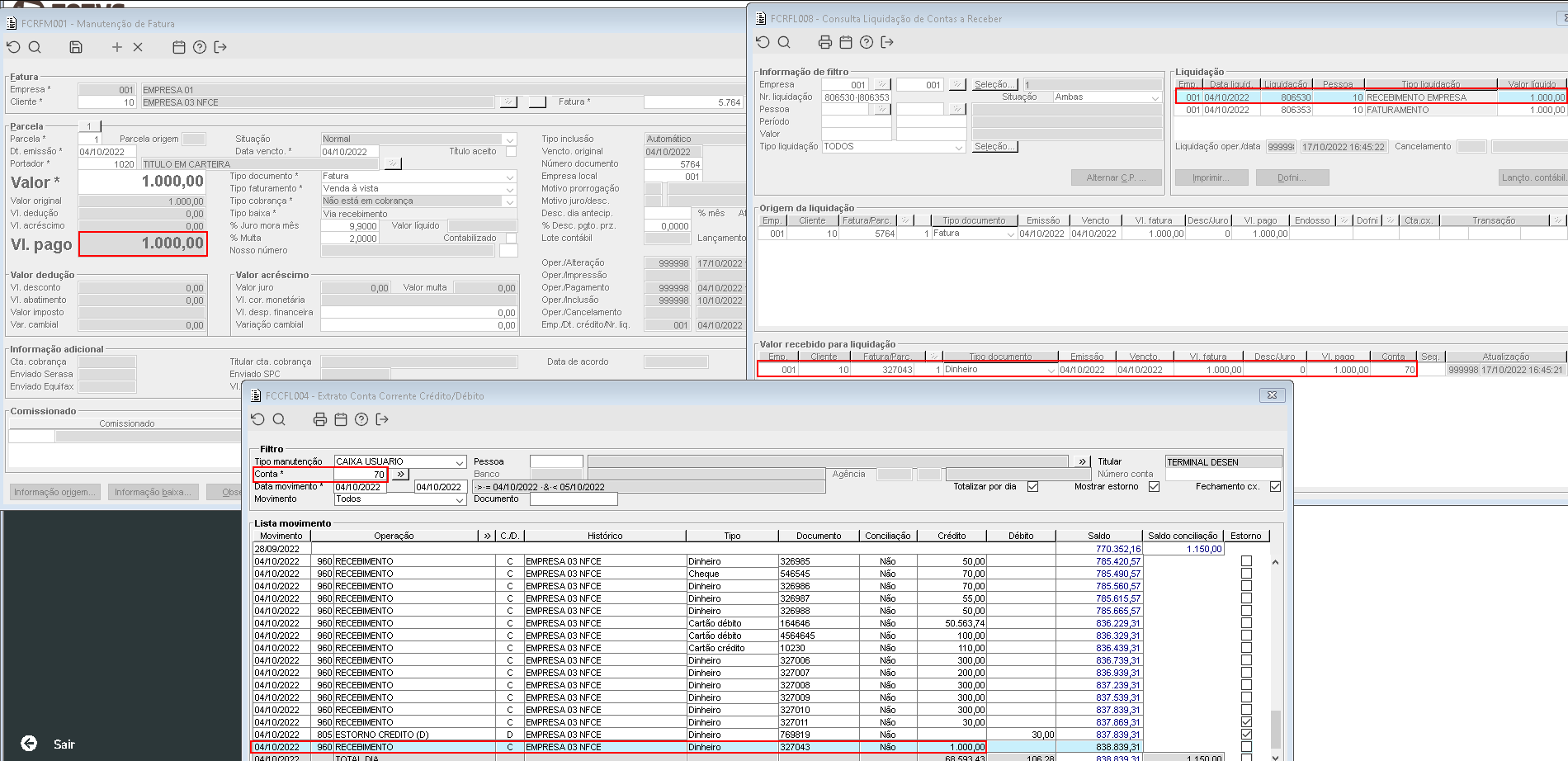Toggle the Fechamento cx. checkbox
The height and width of the screenshot is (761, 1568).
[1275, 487]
